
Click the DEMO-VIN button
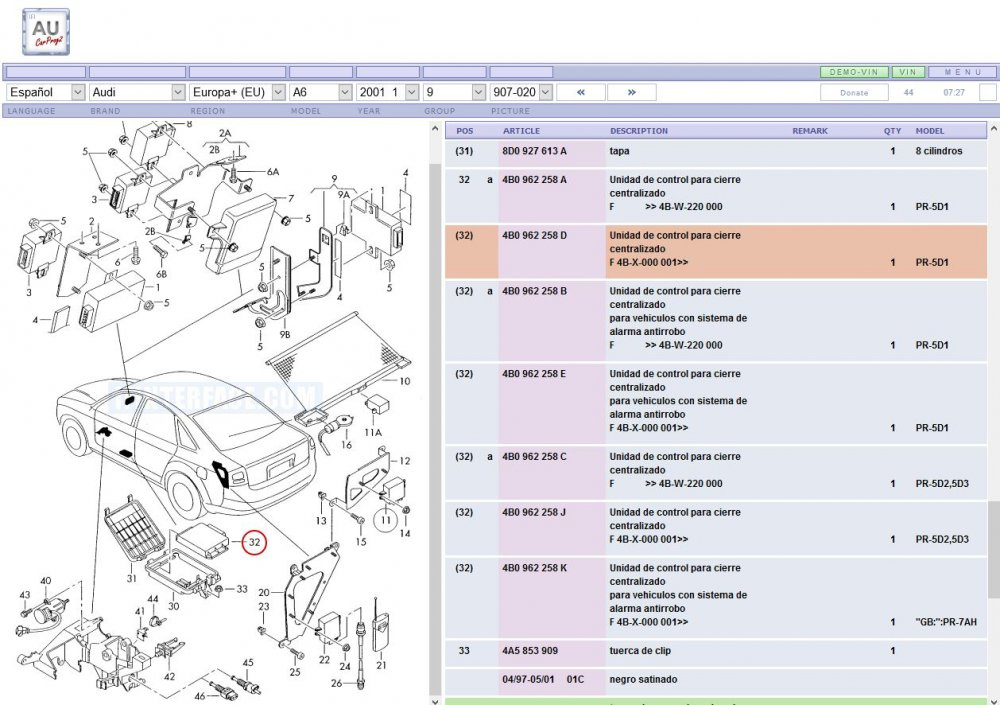[854, 72]
